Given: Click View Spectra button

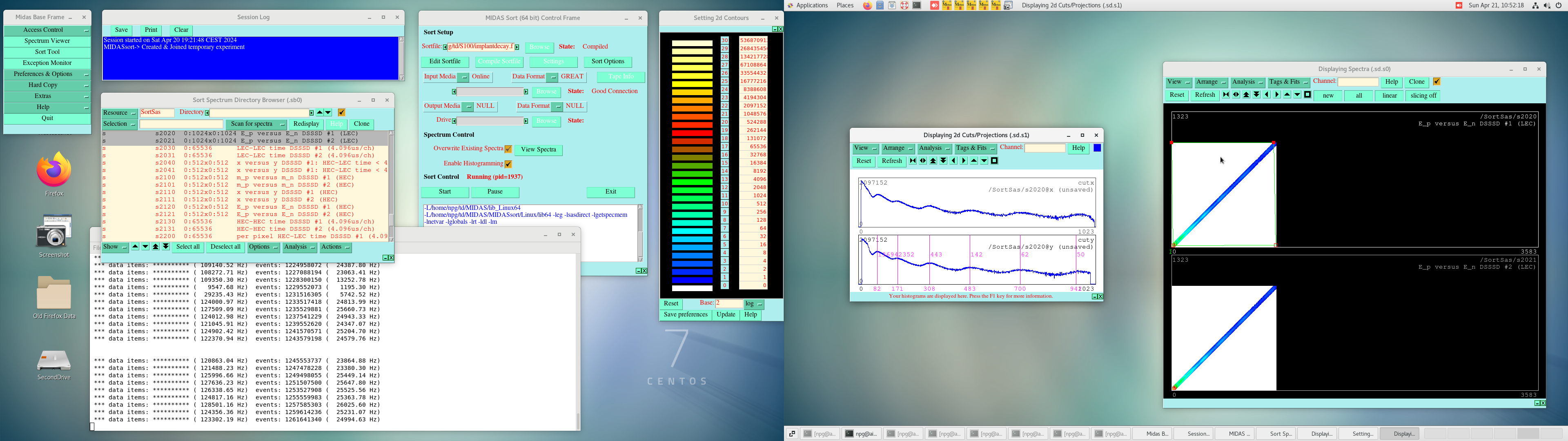Looking at the screenshot, I should (x=538, y=150).
